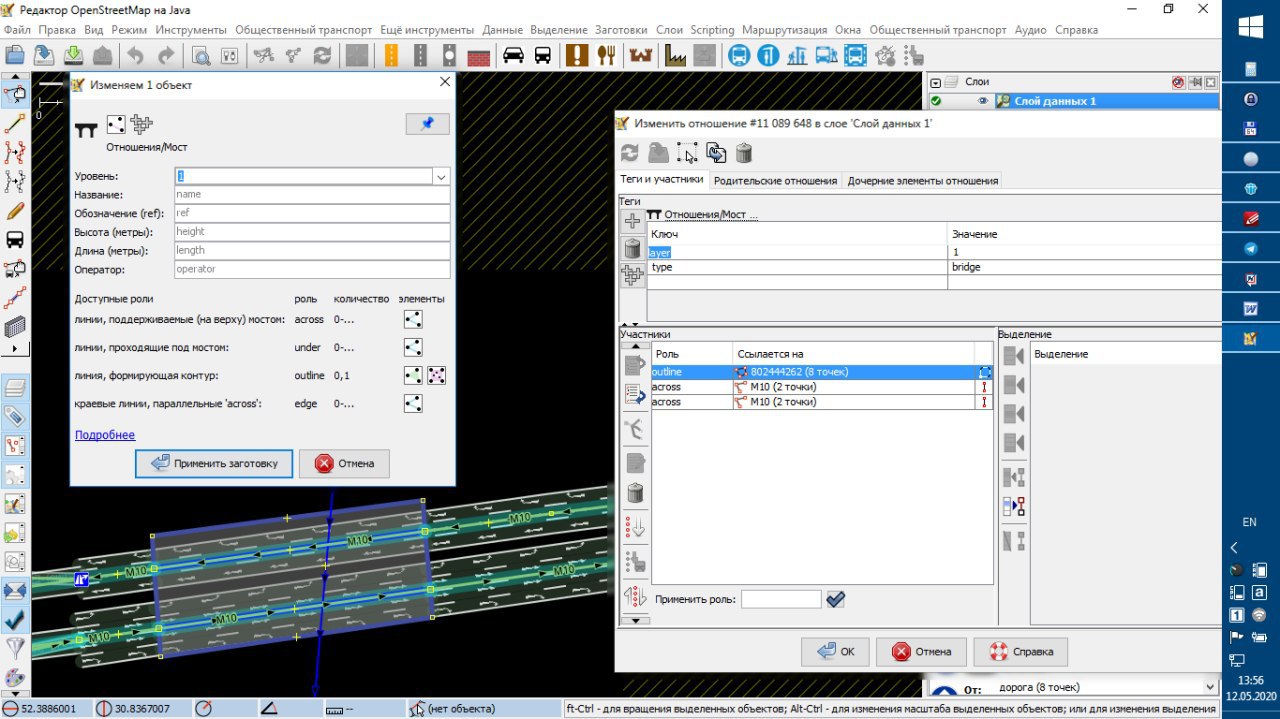Switch to Родительские отношения tab
Image resolution: width=1280 pixels, height=719 pixels.
tap(775, 181)
